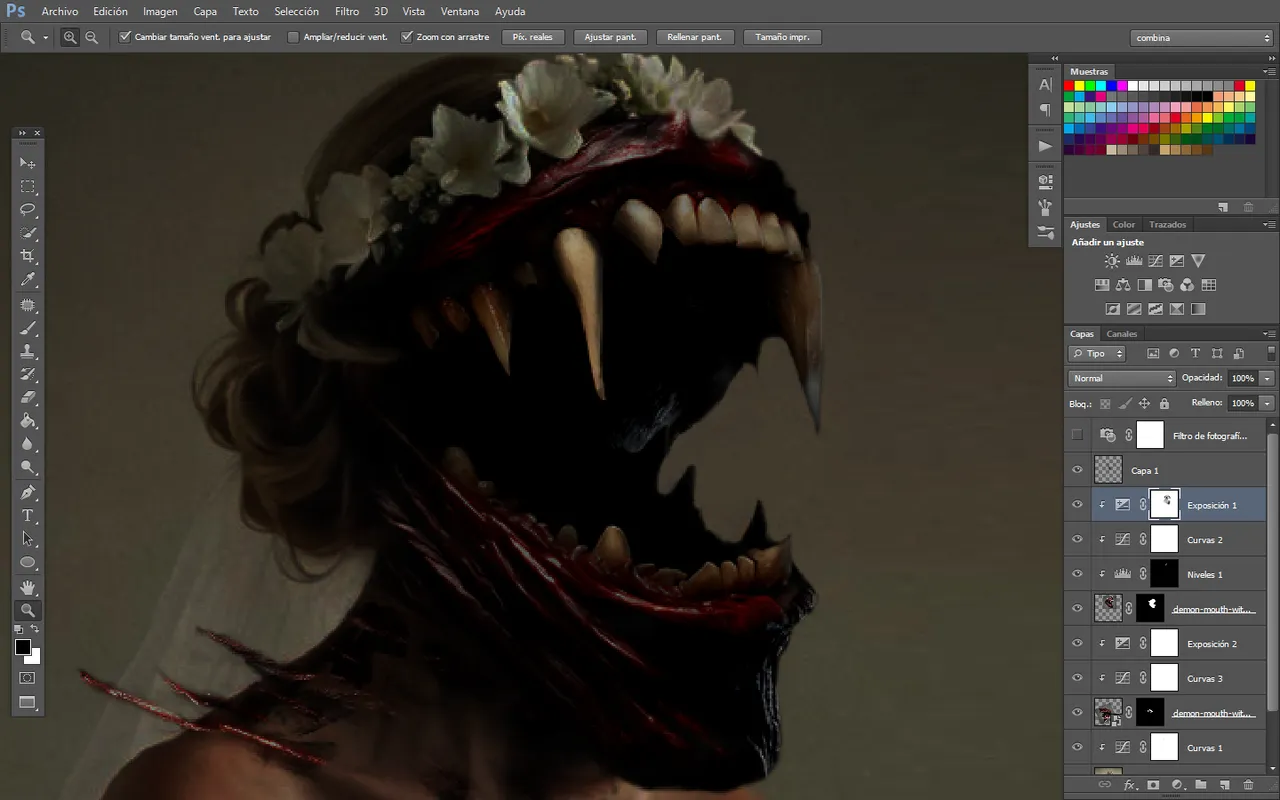1280x800 pixels.
Task: Add a Levels adjustment from Ajustes panel
Action: point(1134,261)
